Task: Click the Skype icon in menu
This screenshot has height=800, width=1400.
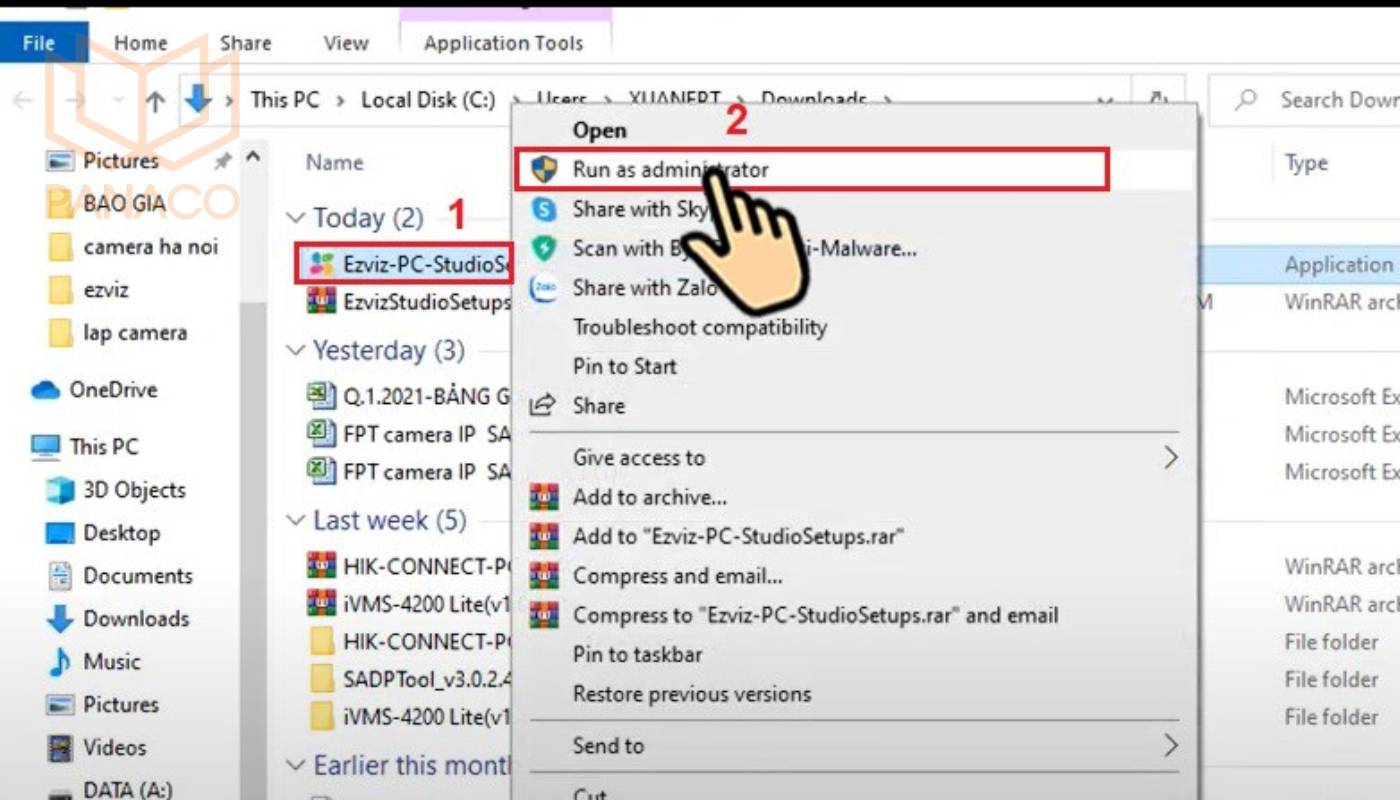Action: point(544,209)
